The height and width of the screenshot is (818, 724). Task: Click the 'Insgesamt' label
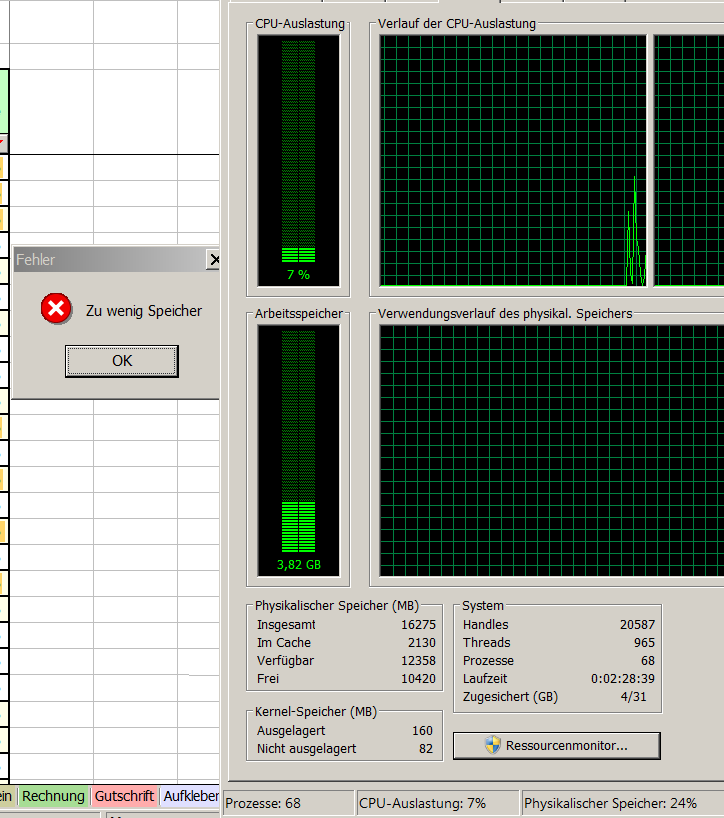286,624
